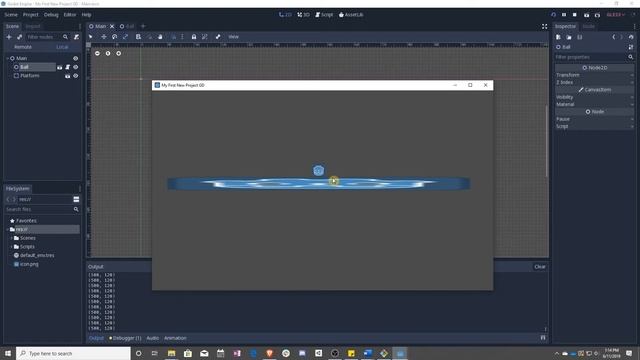This screenshot has width=640, height=360.
Task: Expand the Z Index property section
Action: point(595,82)
